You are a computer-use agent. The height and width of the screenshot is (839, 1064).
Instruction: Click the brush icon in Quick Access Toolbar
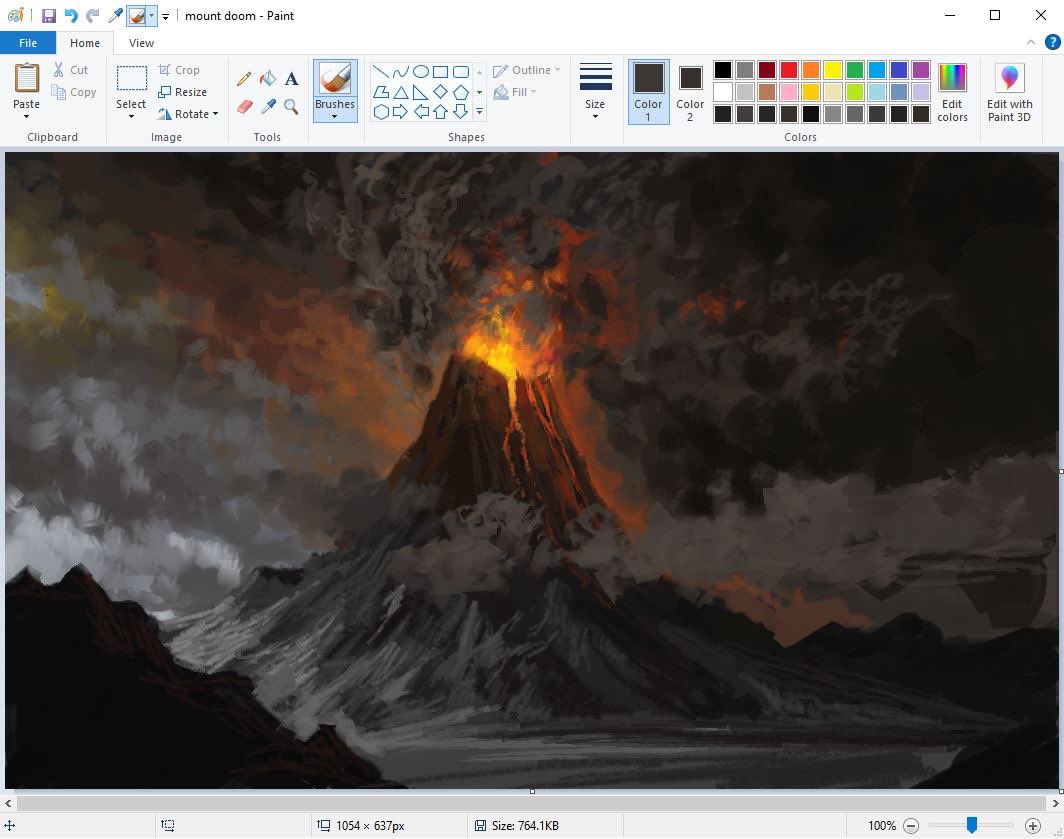coord(137,16)
